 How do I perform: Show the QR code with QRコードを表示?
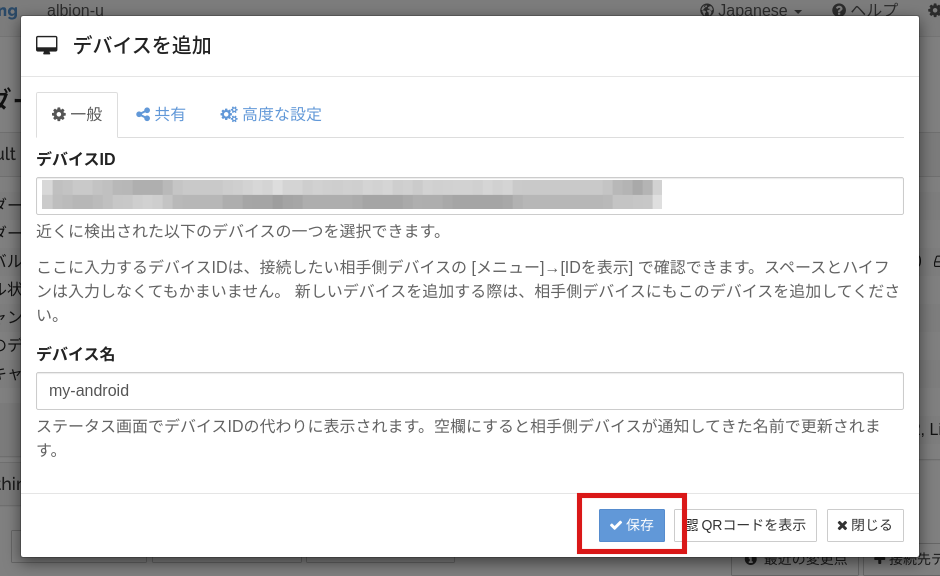746,525
